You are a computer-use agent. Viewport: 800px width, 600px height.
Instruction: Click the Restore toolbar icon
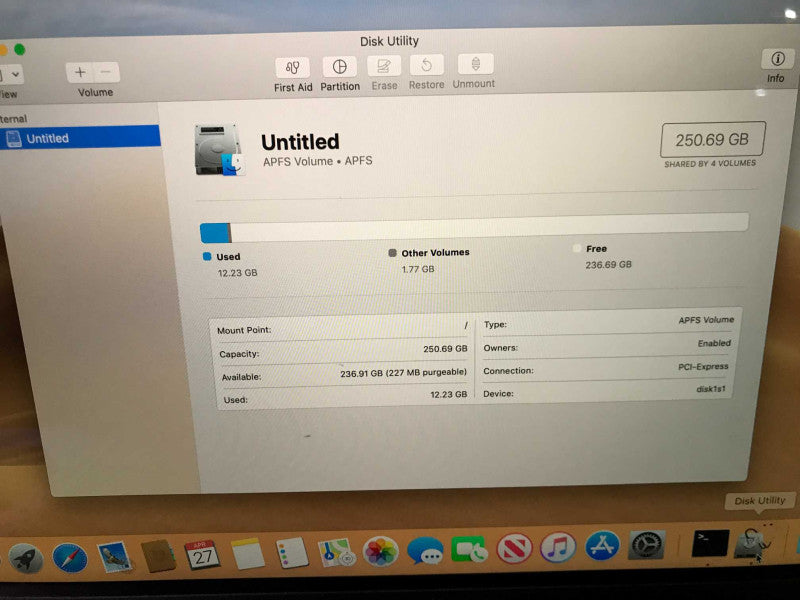pos(427,65)
